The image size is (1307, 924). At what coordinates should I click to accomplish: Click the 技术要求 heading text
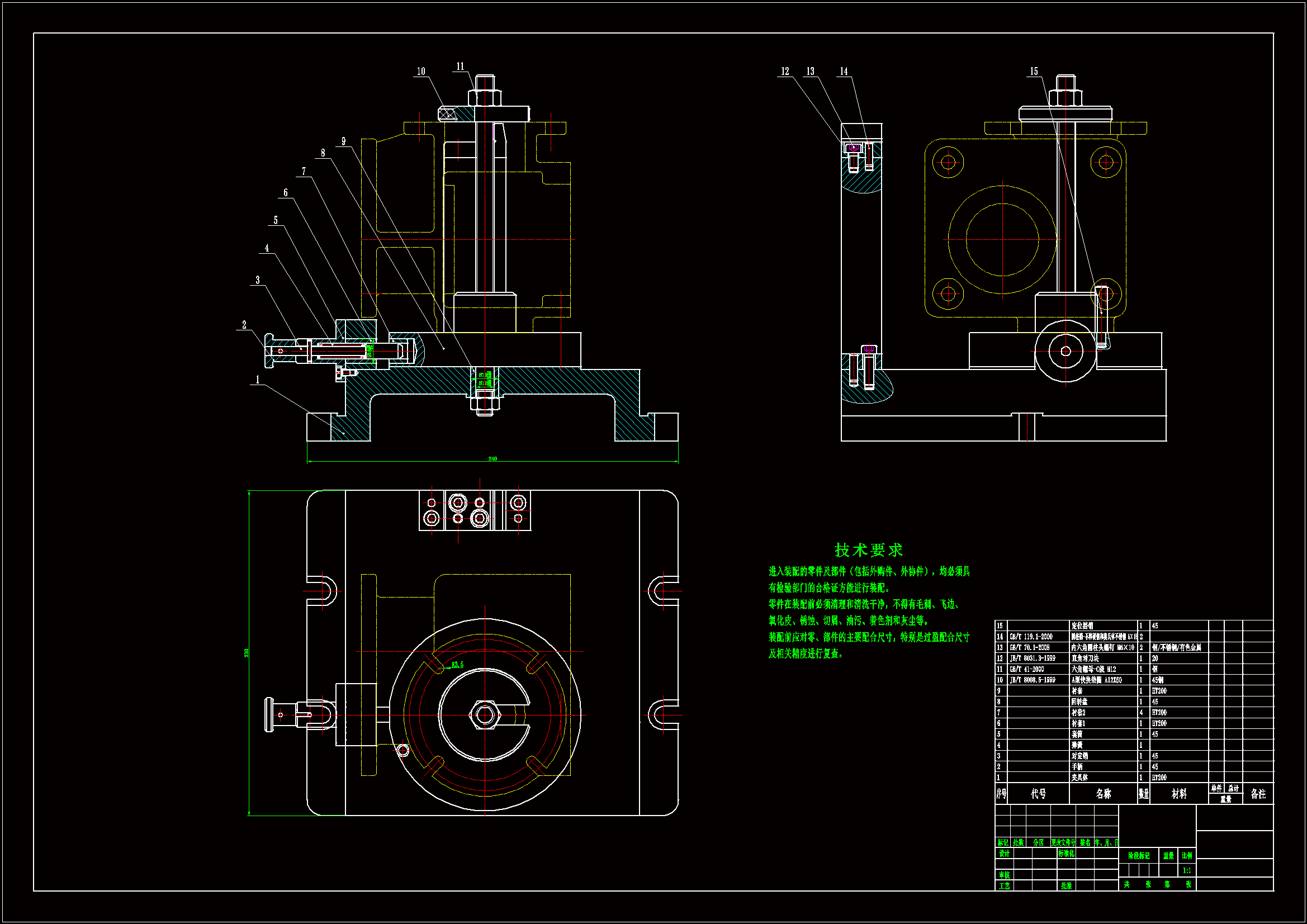click(868, 550)
